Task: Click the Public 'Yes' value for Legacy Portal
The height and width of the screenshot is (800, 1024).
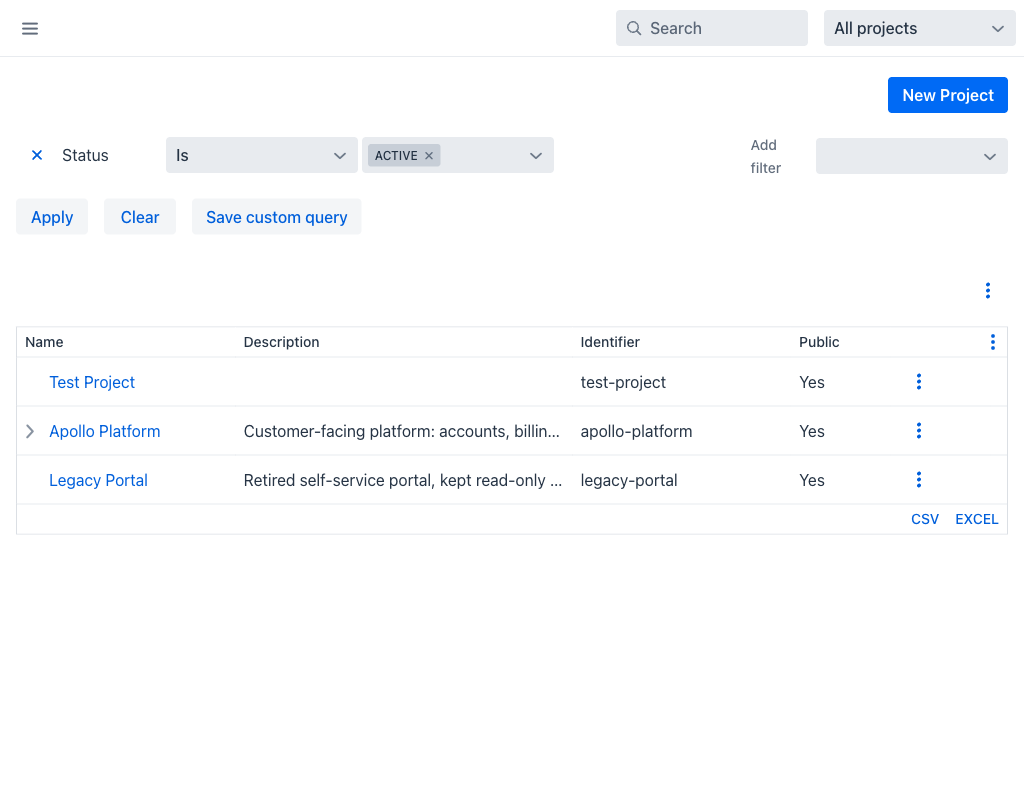Action: click(812, 480)
